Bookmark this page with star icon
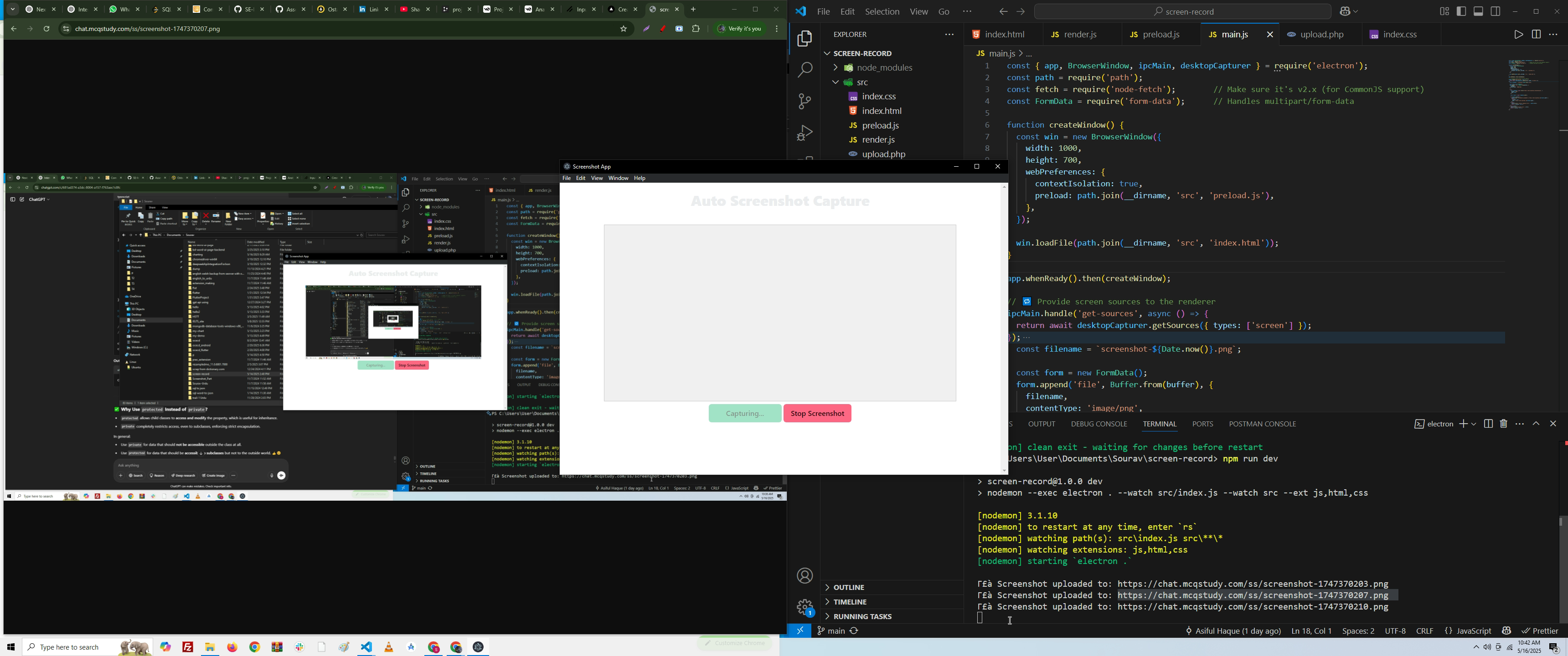The height and width of the screenshot is (656, 1568). [623, 29]
